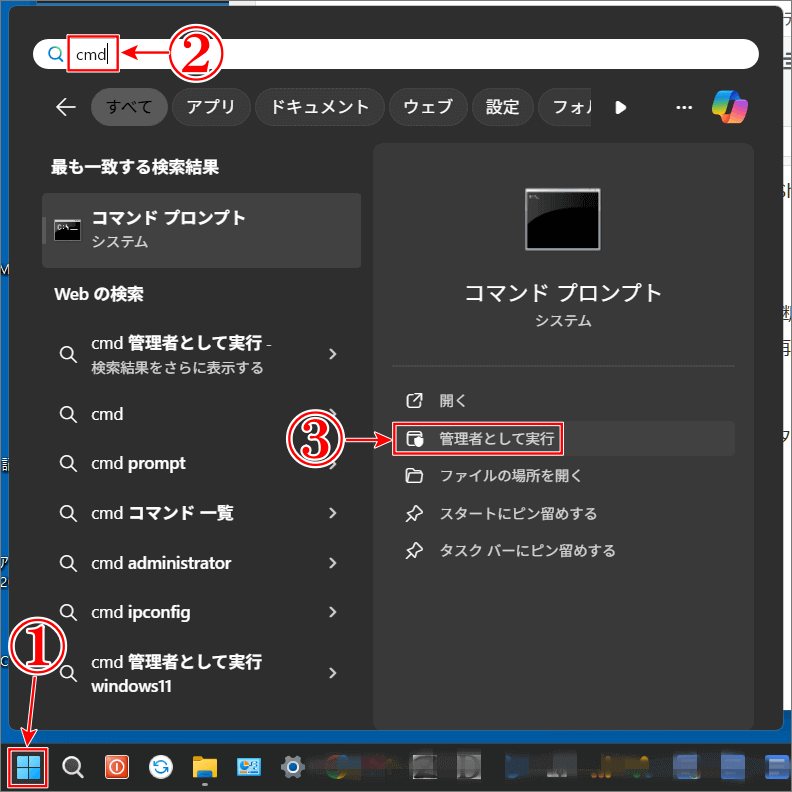Select the アプリ filter tab
The height and width of the screenshot is (792, 792).
[x=211, y=107]
